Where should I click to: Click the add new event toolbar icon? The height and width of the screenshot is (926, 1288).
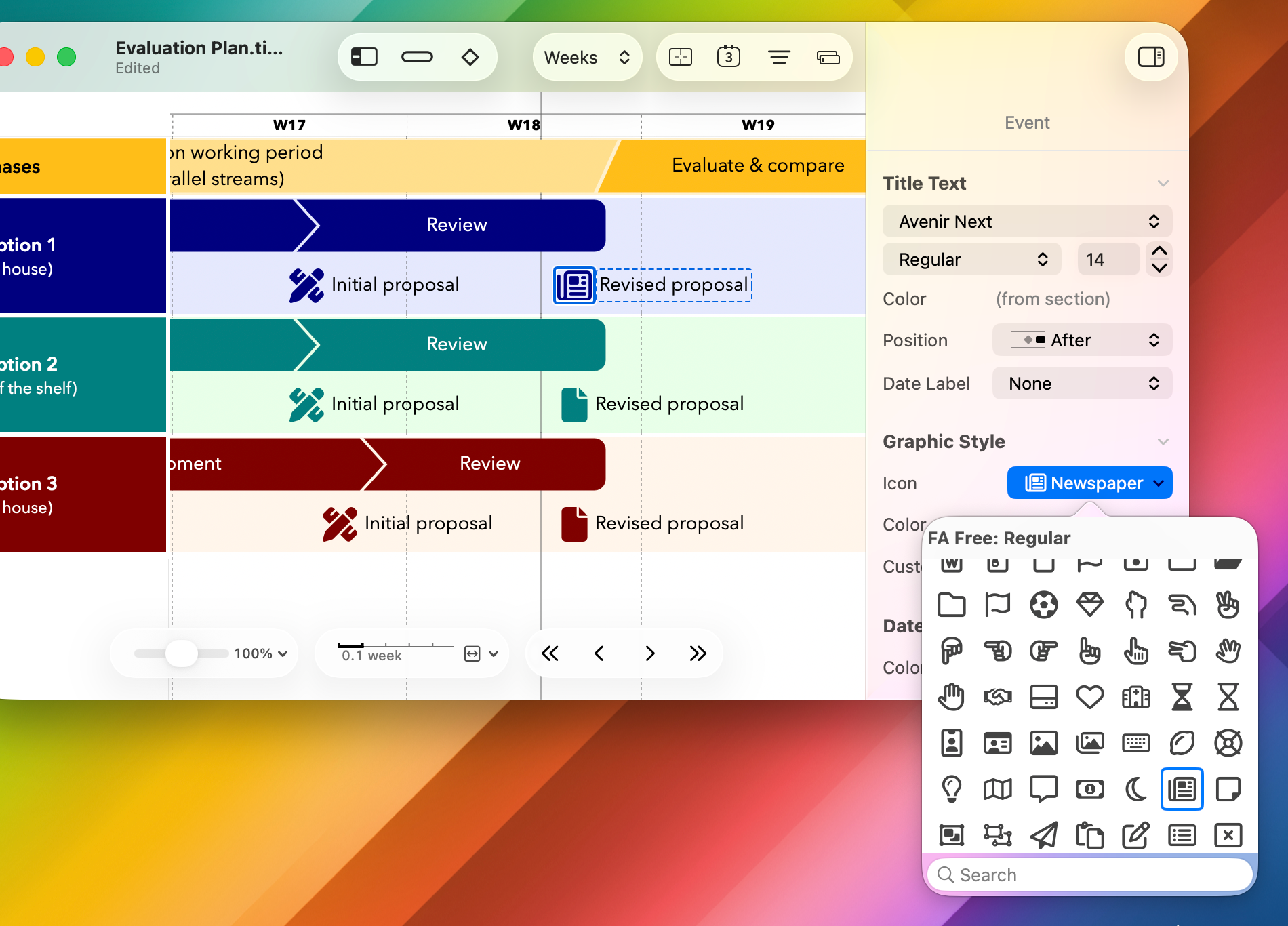(x=680, y=57)
